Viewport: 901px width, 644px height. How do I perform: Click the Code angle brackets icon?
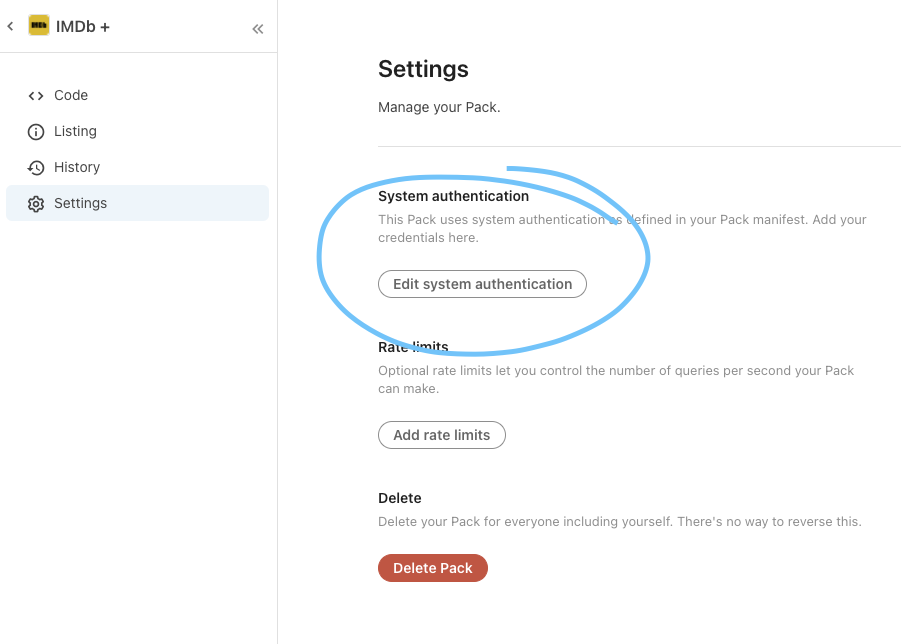(36, 96)
